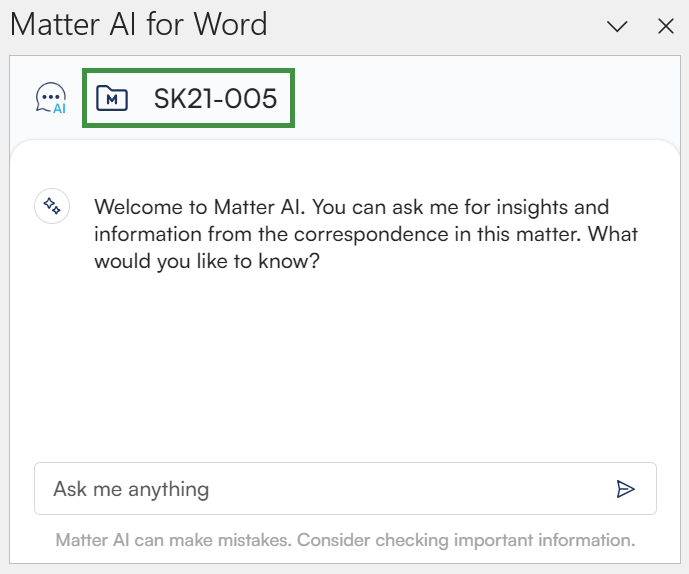This screenshot has height=574, width=689.
Task: Open the Matter AI chat bubble icon
Action: [x=49, y=97]
